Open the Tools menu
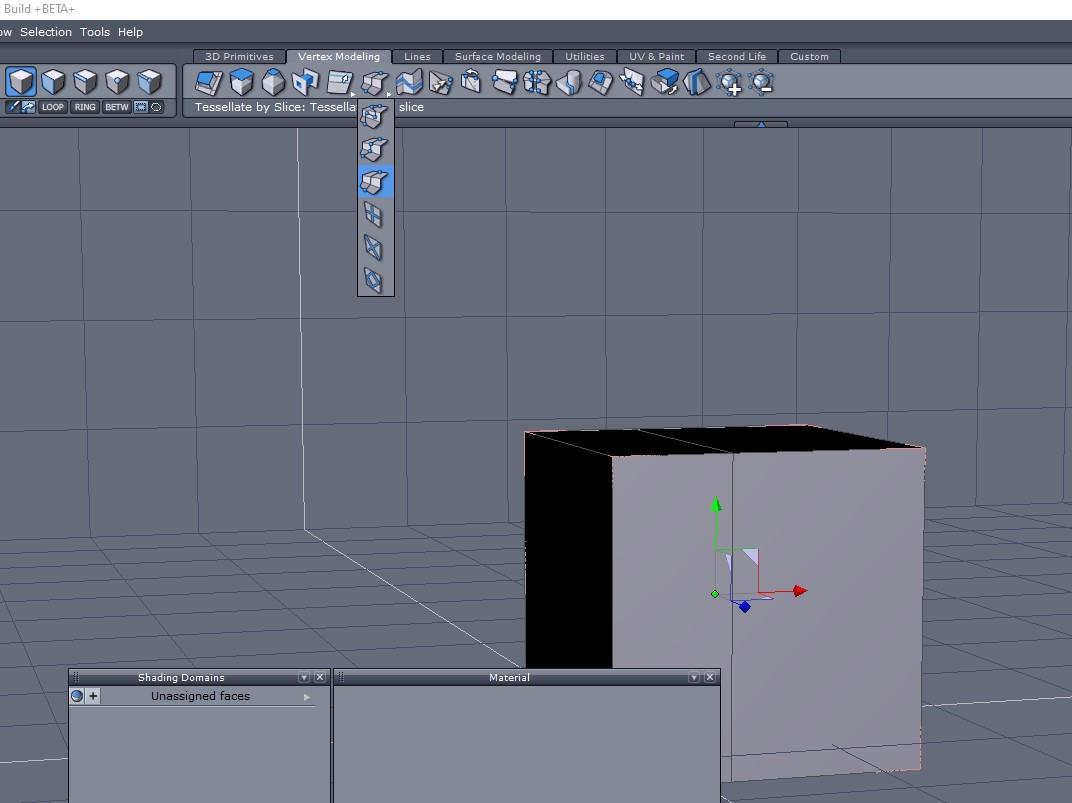The image size is (1072, 803). pyautogui.click(x=95, y=32)
